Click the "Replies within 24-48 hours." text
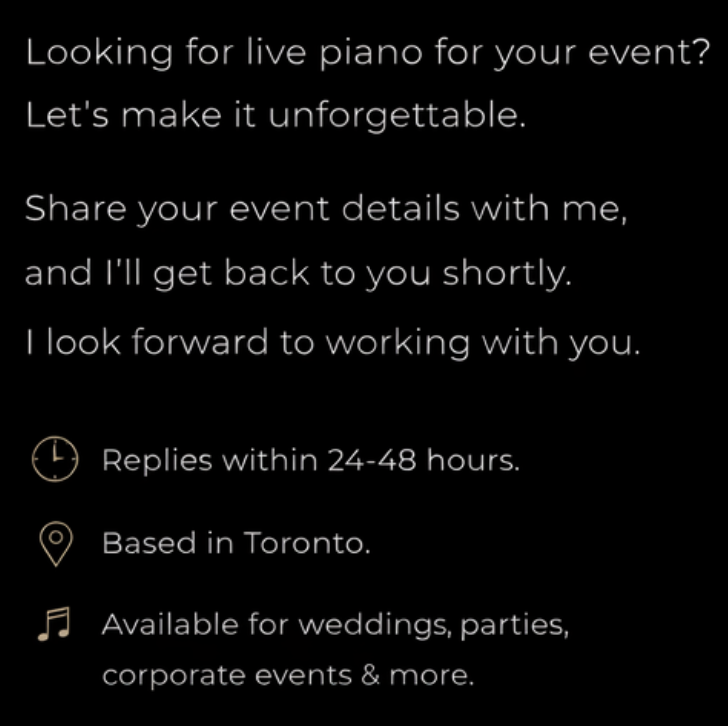The width and height of the screenshot is (728, 726). click(x=311, y=461)
